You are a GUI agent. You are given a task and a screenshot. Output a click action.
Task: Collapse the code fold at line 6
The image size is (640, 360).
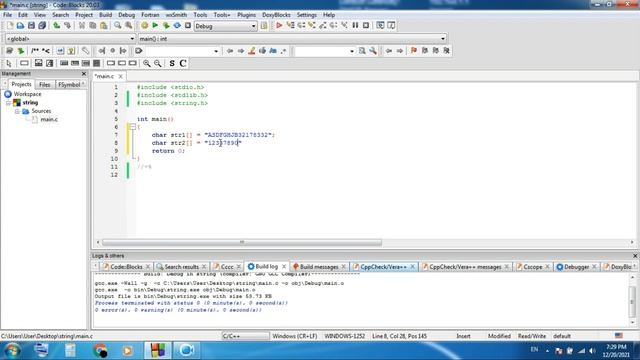click(133, 127)
